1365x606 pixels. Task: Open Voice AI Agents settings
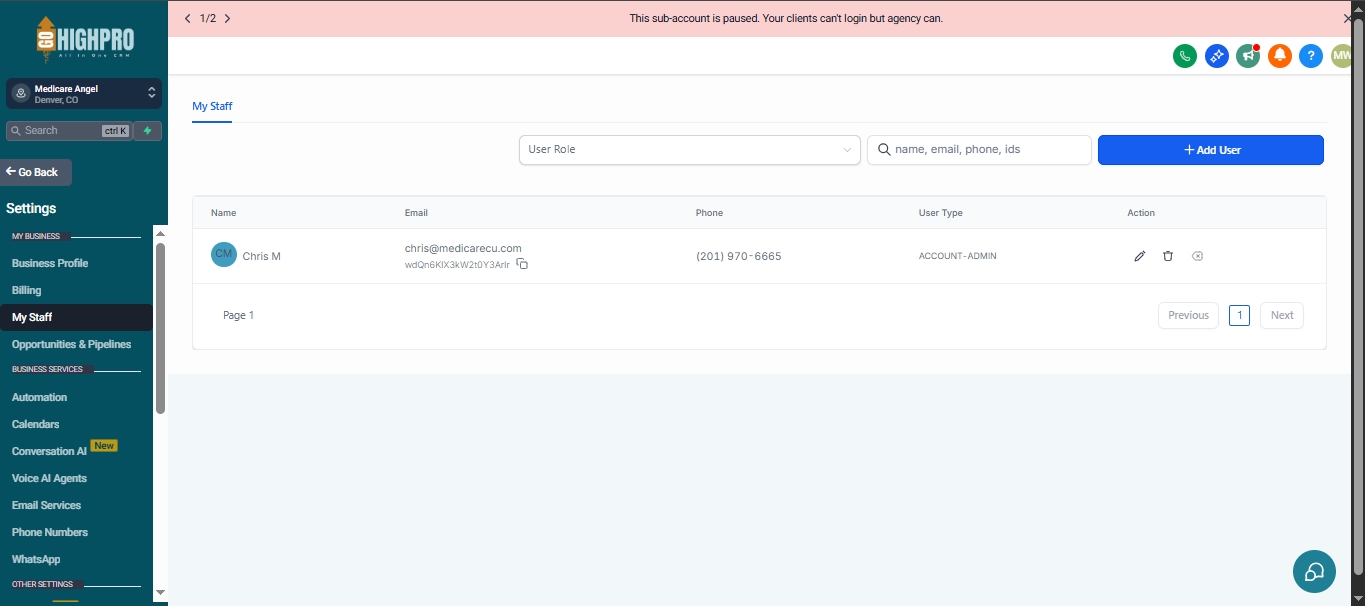tap(49, 478)
